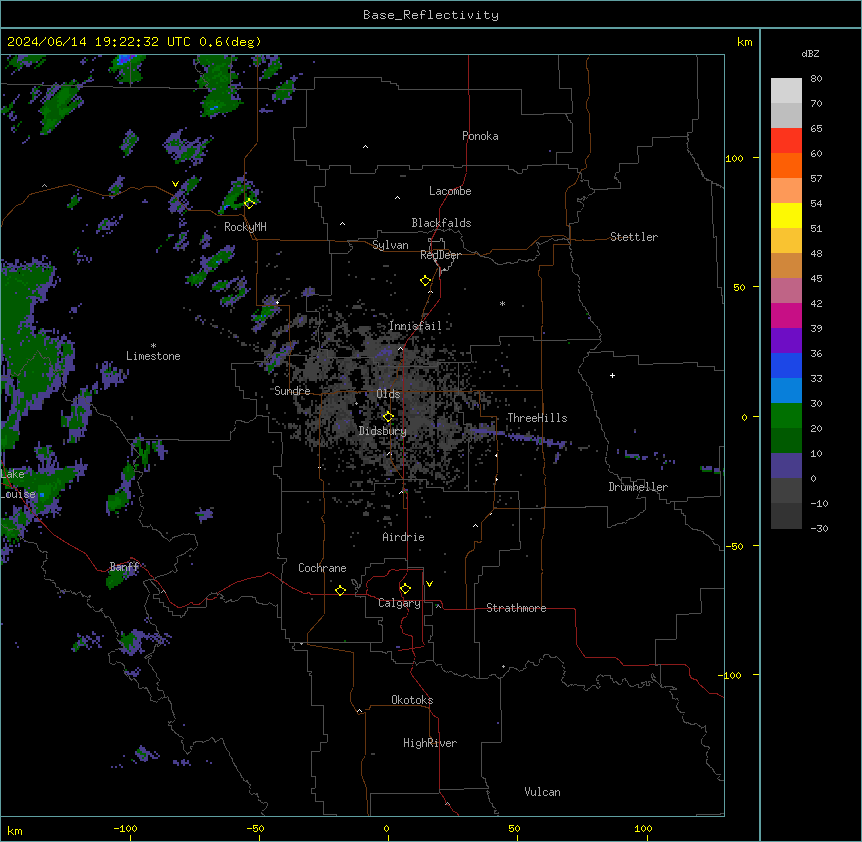The height and width of the screenshot is (842, 862).
Task: Click the white plus marker north of Drumheller
Action: click(612, 375)
